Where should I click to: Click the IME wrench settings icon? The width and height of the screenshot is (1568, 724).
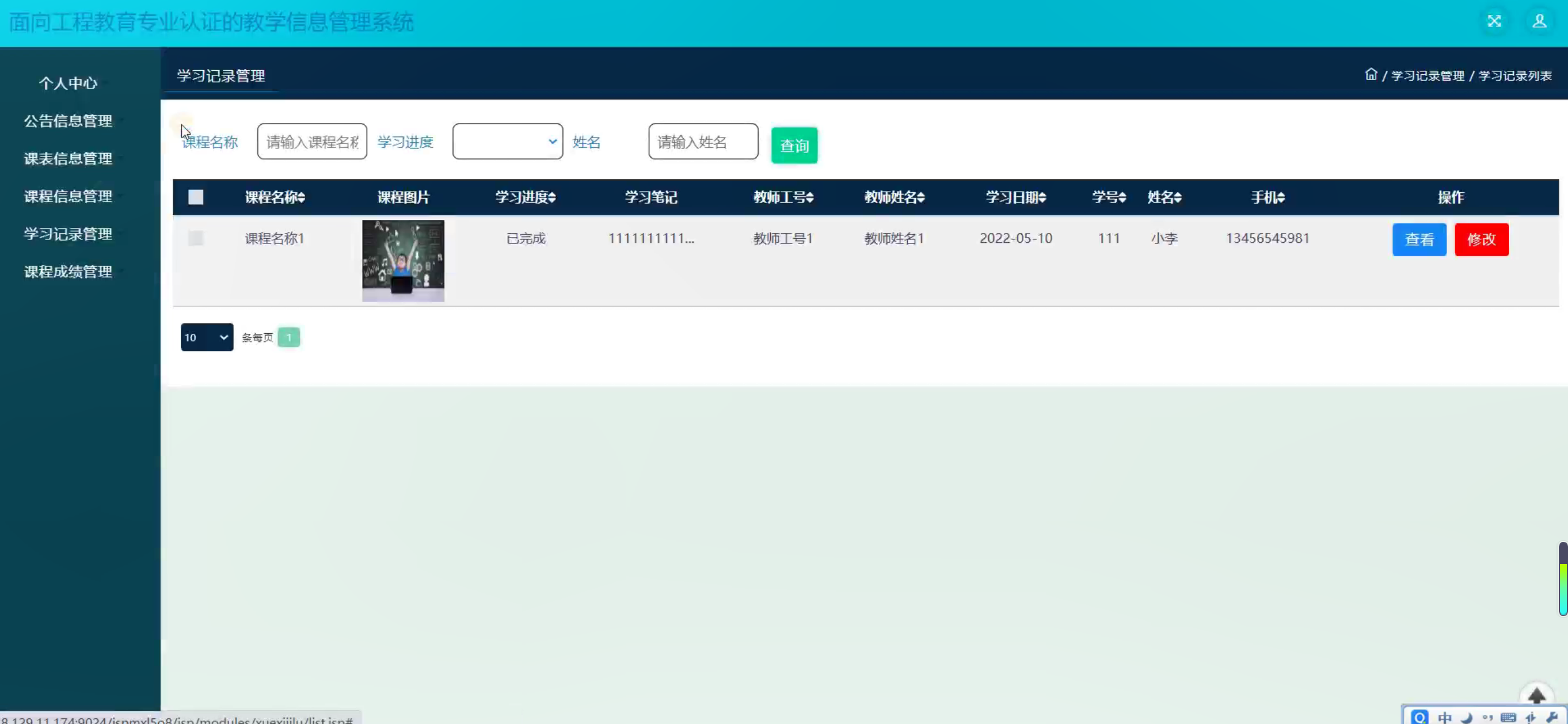pos(1551,717)
